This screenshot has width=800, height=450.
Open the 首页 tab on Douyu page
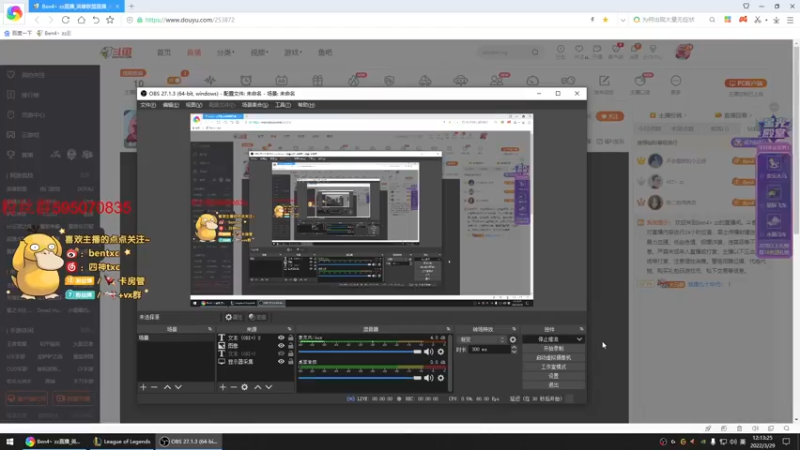(x=164, y=53)
